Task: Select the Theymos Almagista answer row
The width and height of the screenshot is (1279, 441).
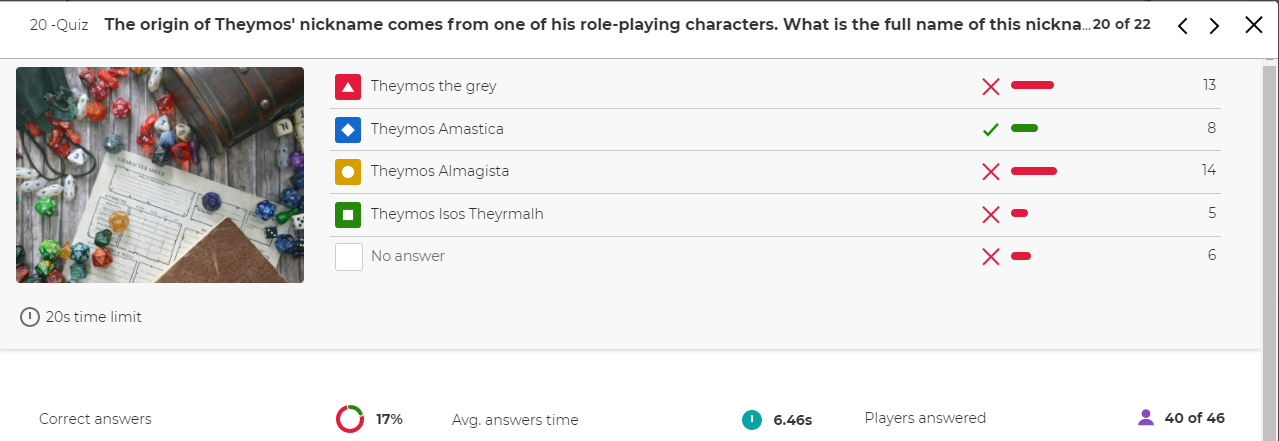Action: [775, 172]
